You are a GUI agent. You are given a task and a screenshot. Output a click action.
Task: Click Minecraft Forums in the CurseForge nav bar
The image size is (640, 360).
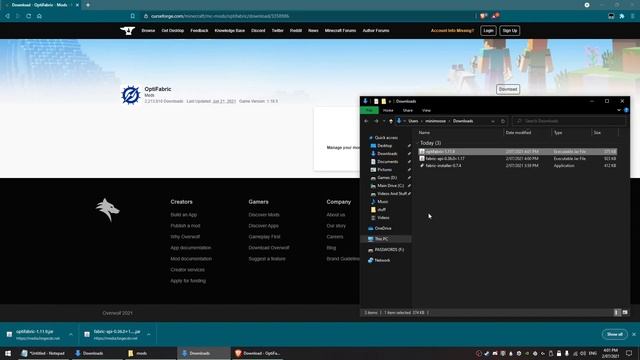click(340, 31)
